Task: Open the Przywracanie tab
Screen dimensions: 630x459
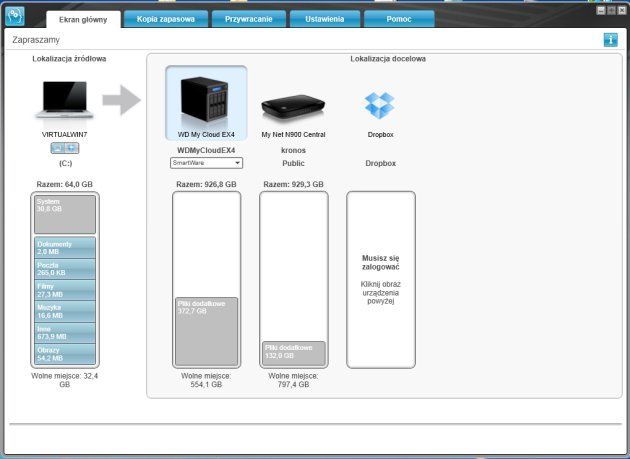Action: [249, 19]
